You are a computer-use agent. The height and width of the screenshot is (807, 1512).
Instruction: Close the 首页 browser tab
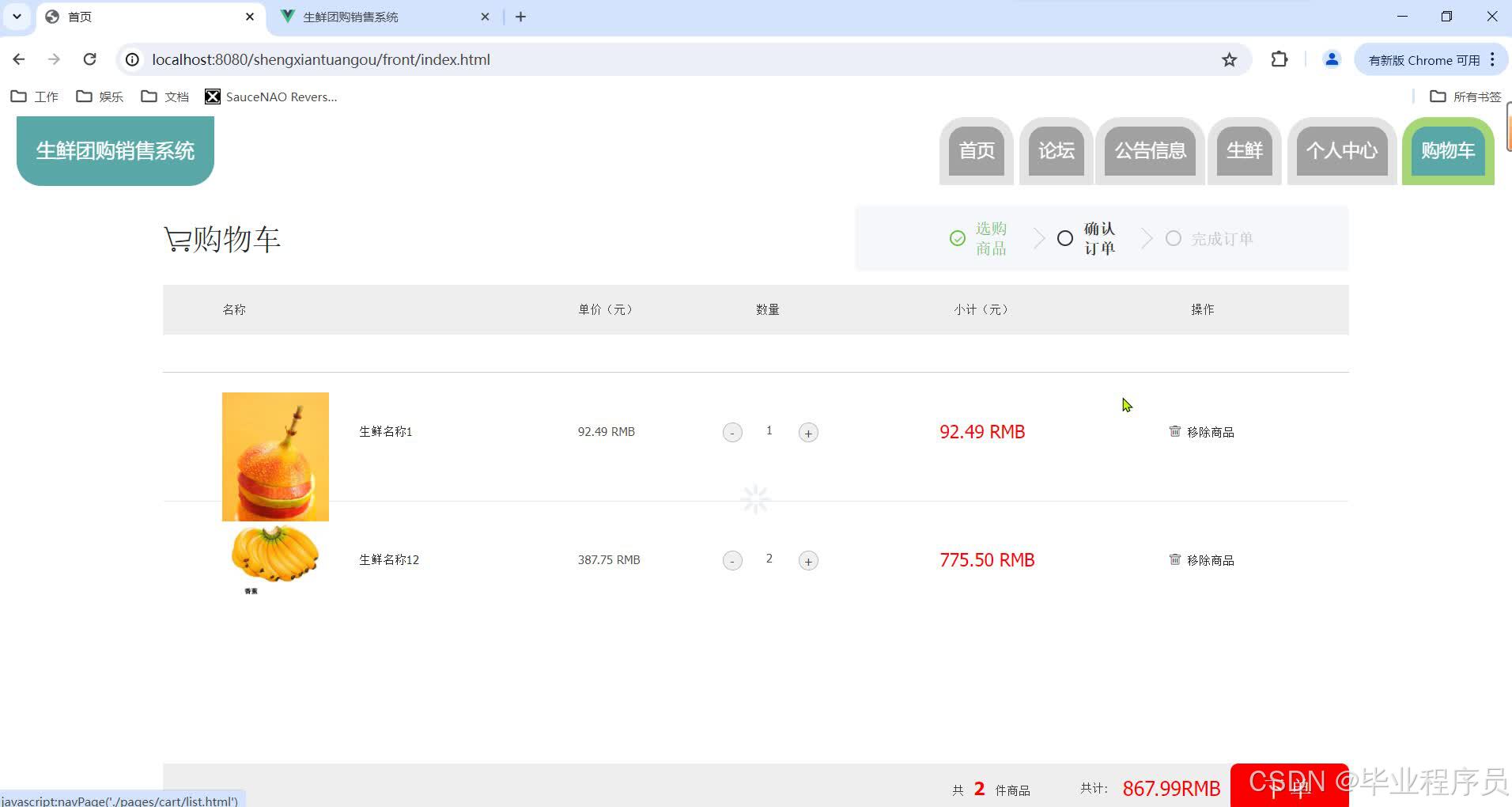(x=250, y=17)
